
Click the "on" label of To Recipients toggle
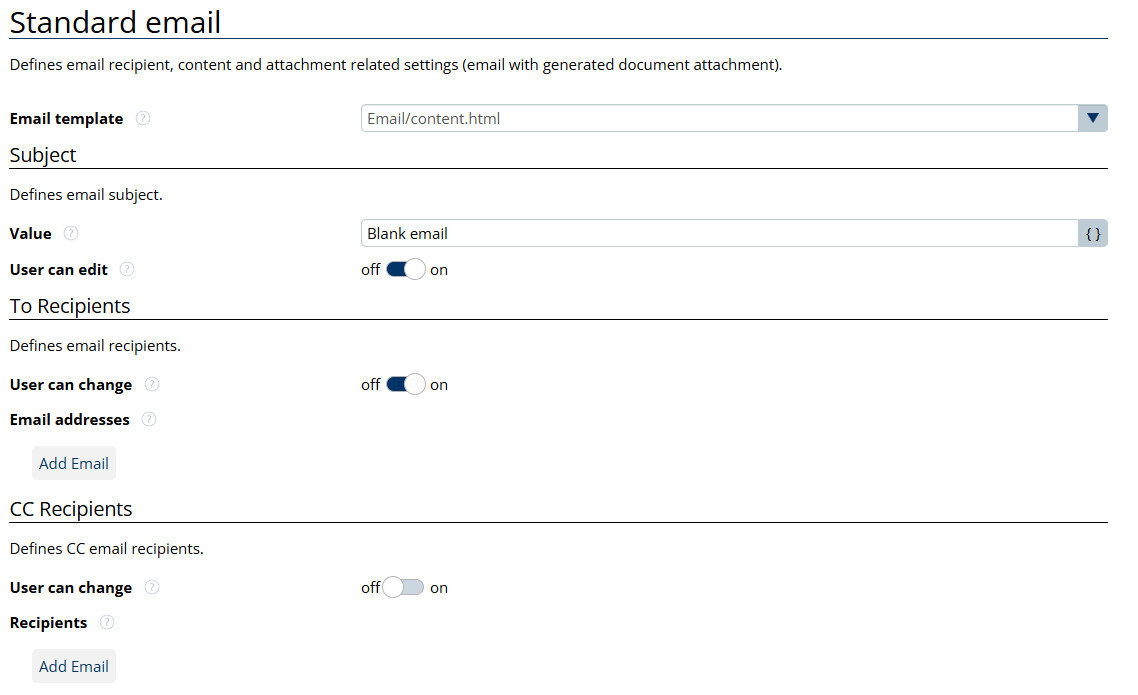click(439, 385)
